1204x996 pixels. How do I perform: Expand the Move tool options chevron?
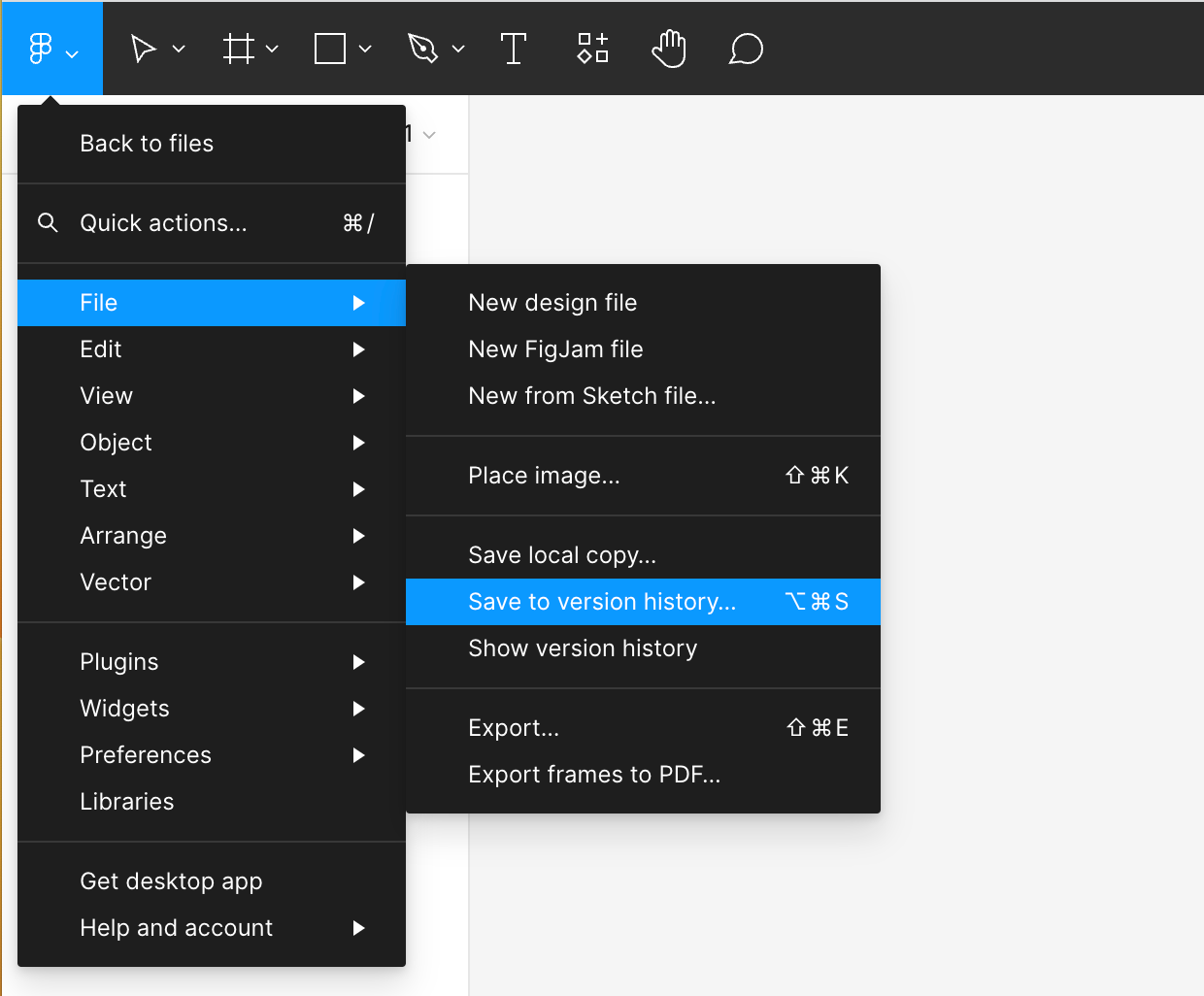pyautogui.click(x=179, y=49)
